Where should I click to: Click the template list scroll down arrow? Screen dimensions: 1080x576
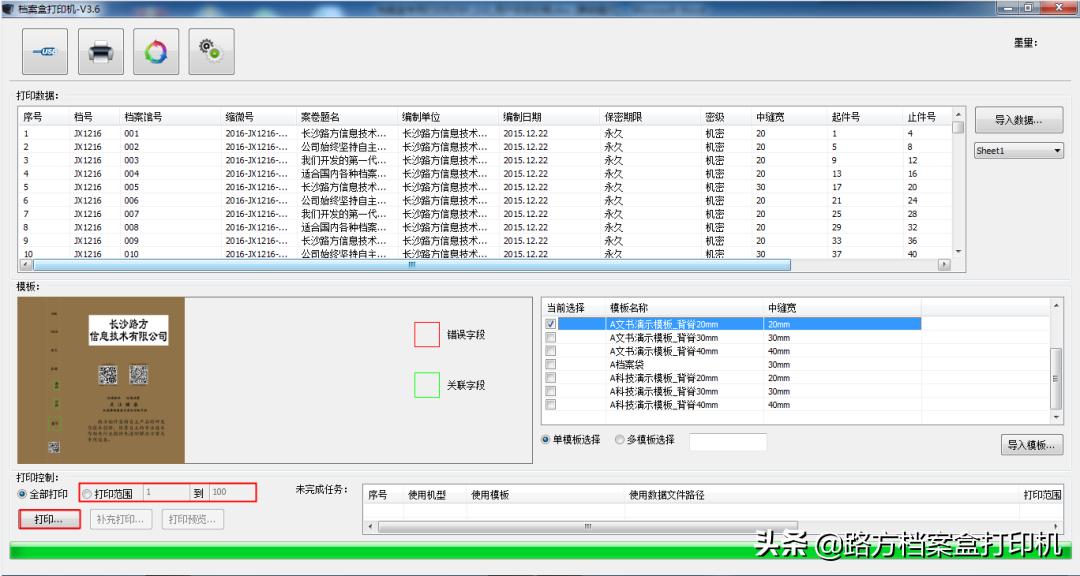(x=1055, y=418)
